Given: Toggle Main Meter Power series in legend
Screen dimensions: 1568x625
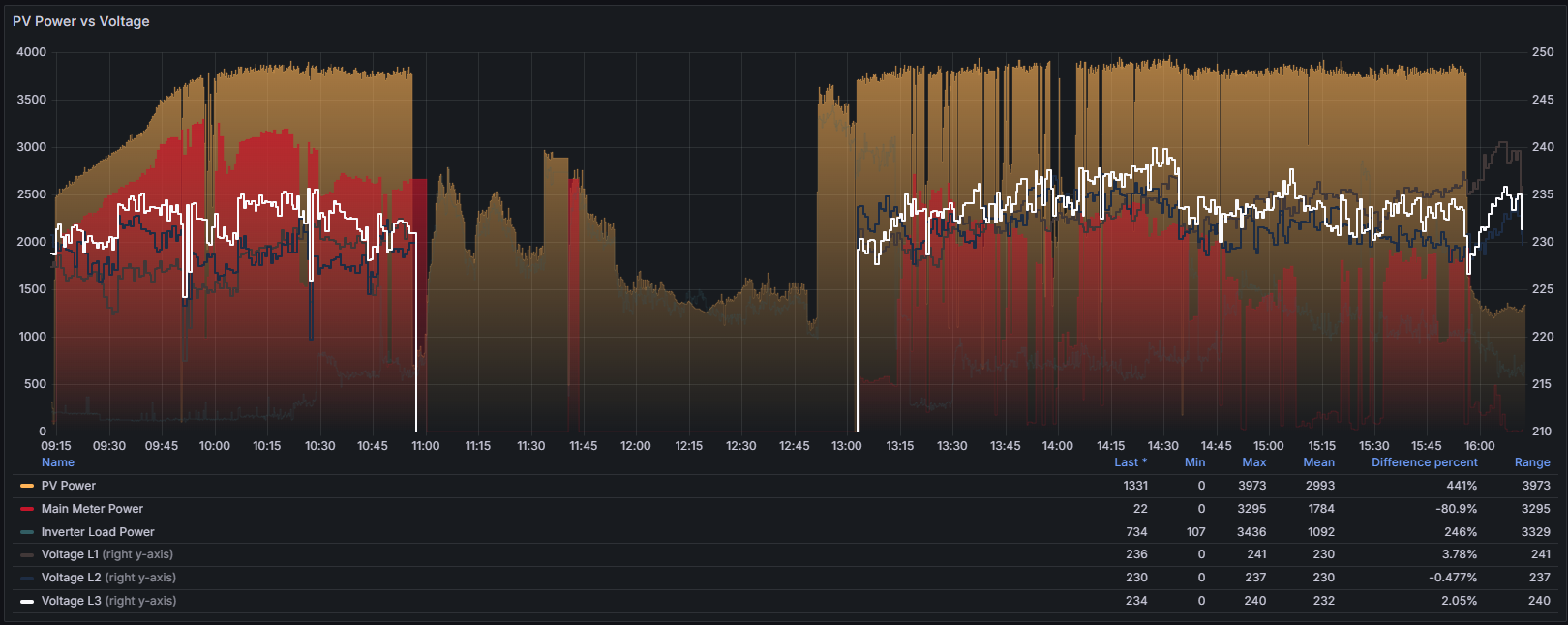Looking at the screenshot, I should pyautogui.click(x=92, y=509).
